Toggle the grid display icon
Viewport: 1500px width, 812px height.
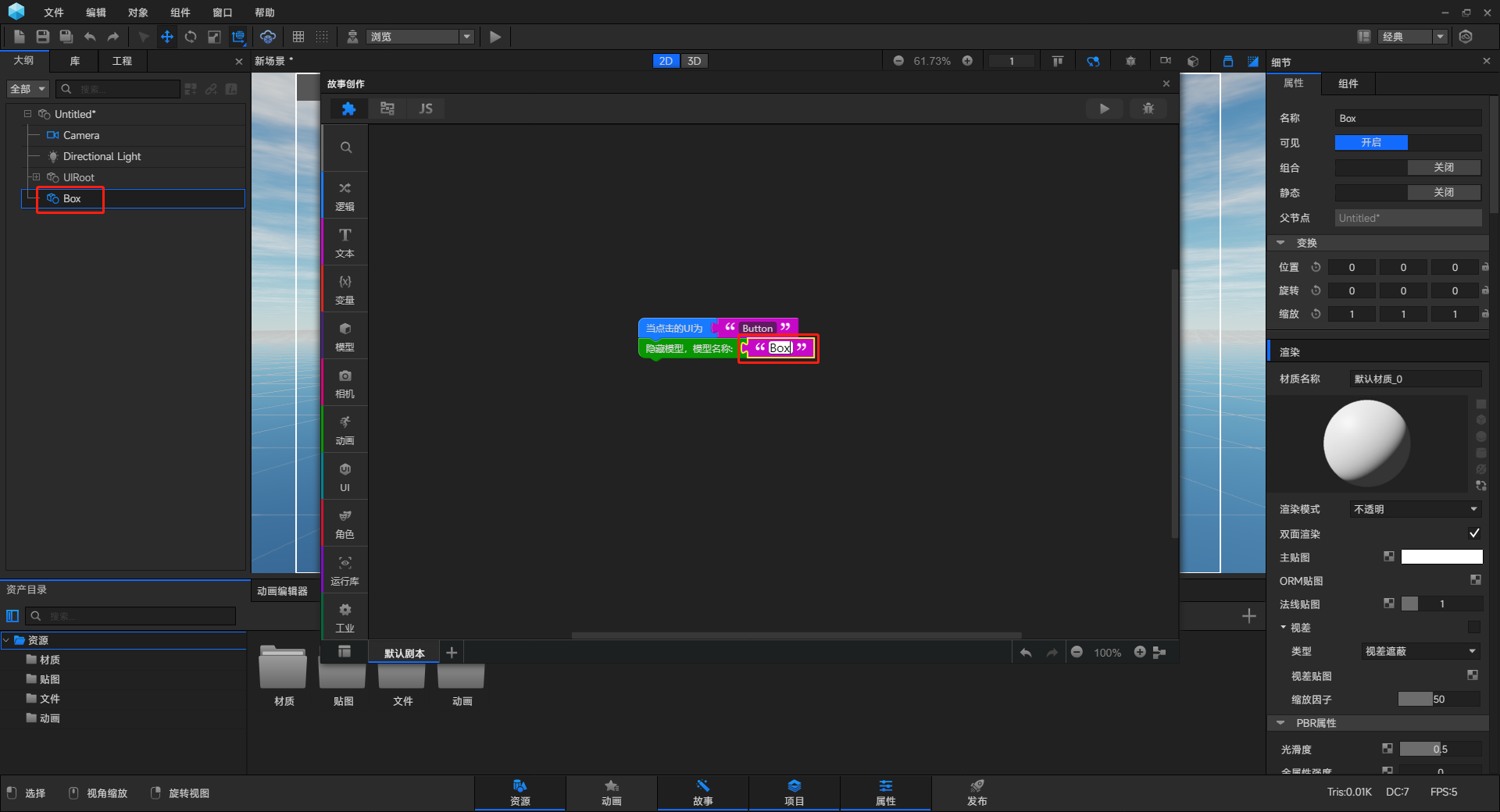pos(298,37)
